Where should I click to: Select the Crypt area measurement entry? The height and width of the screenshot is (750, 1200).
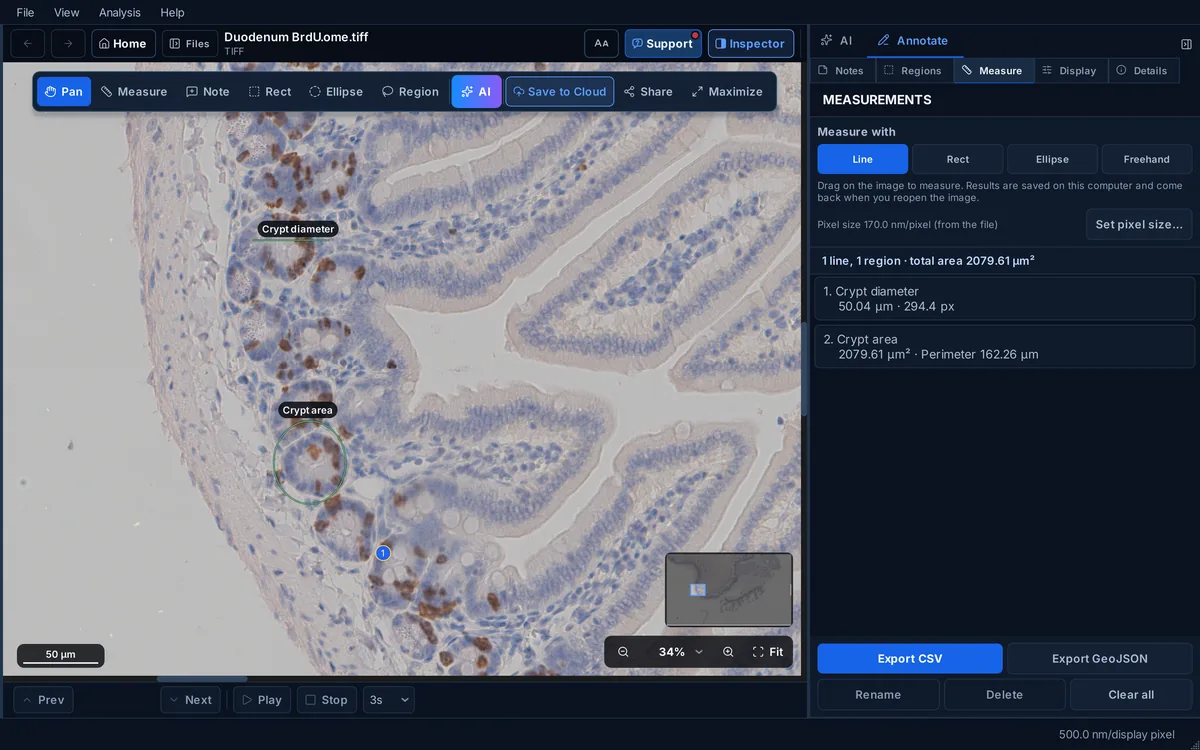coord(1005,347)
